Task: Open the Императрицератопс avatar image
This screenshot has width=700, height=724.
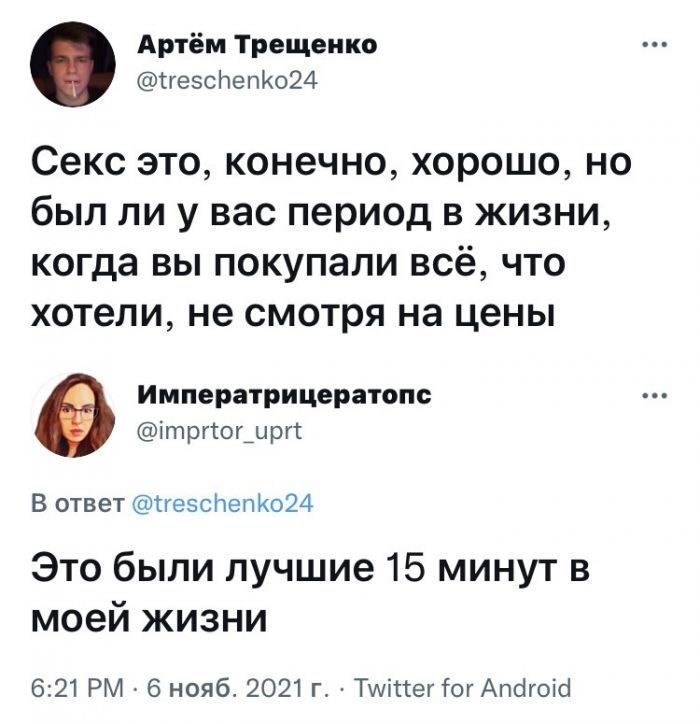Action: pyautogui.click(x=73, y=414)
